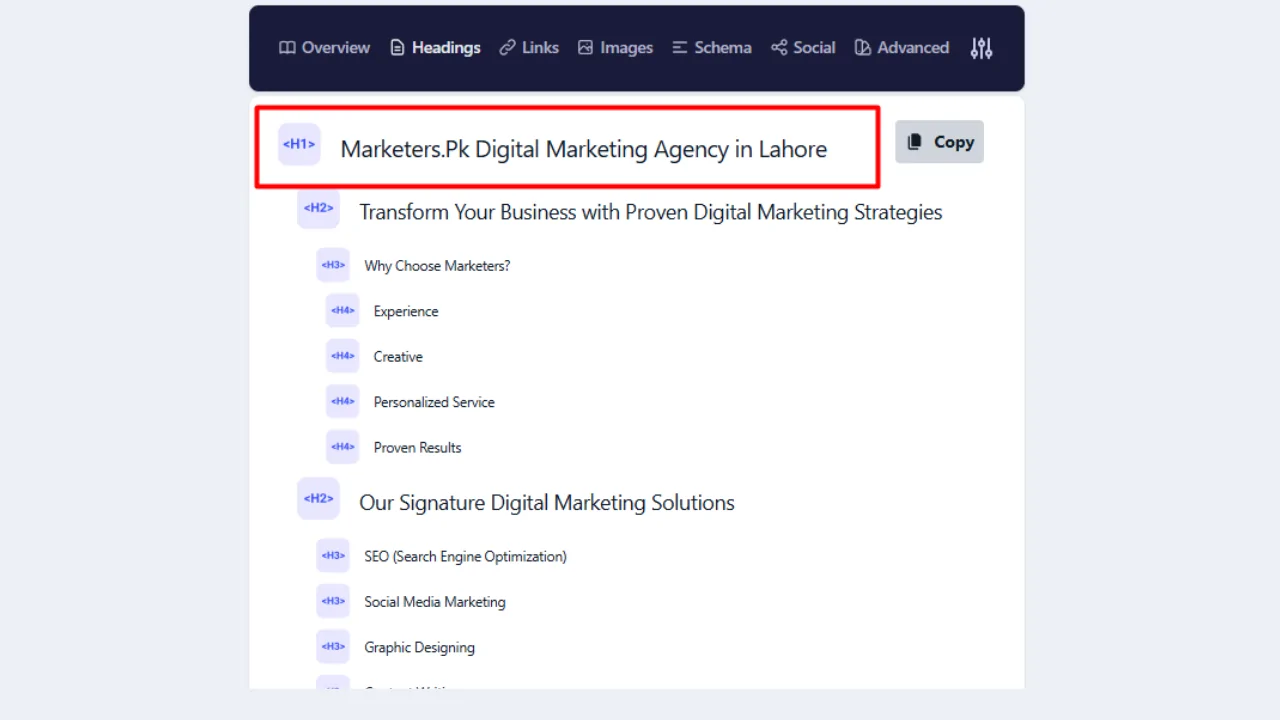Select the 'SEO (Search Engine Optimization)' heading

pos(465,556)
